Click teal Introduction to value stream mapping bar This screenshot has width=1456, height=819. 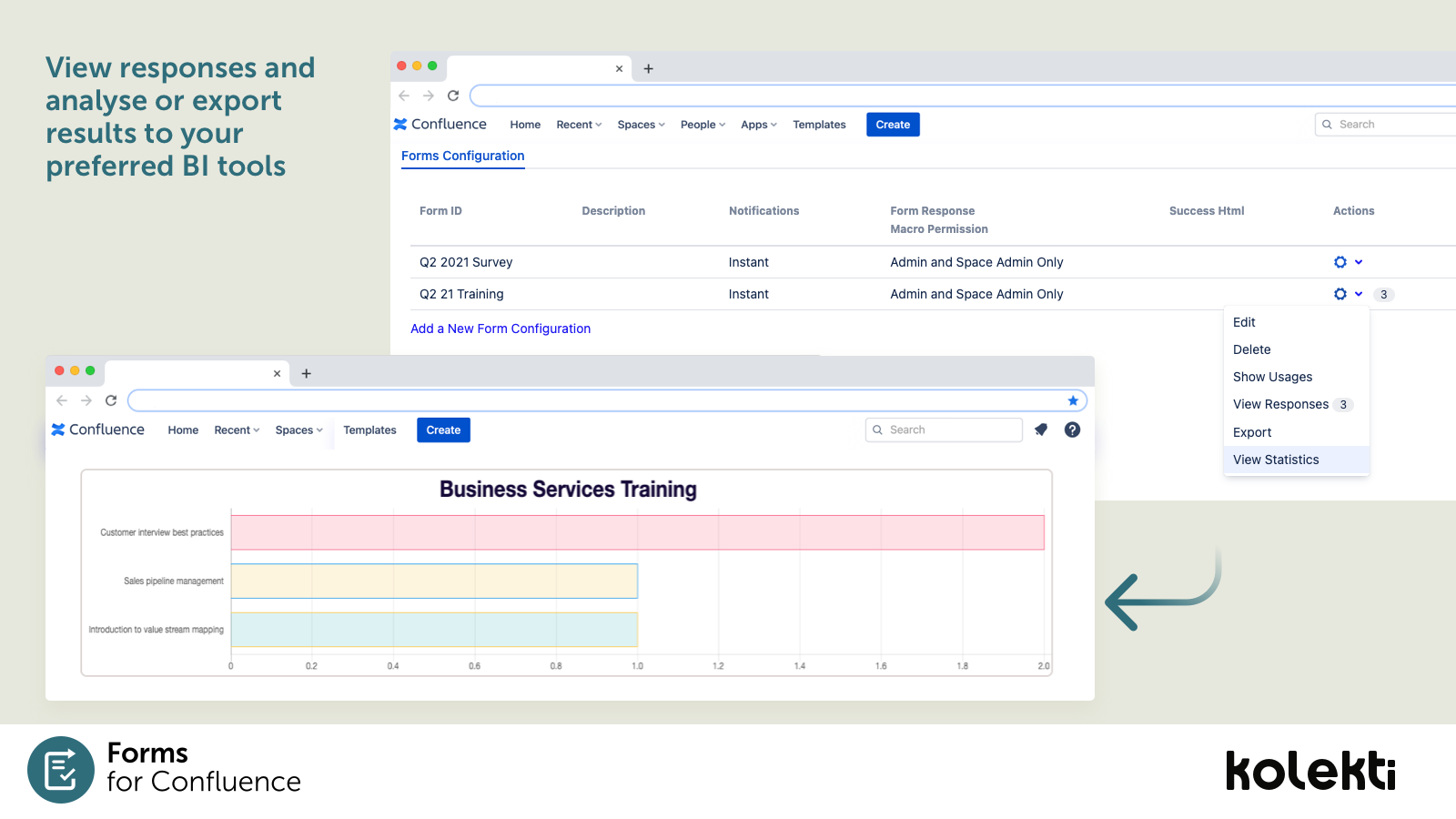434,630
